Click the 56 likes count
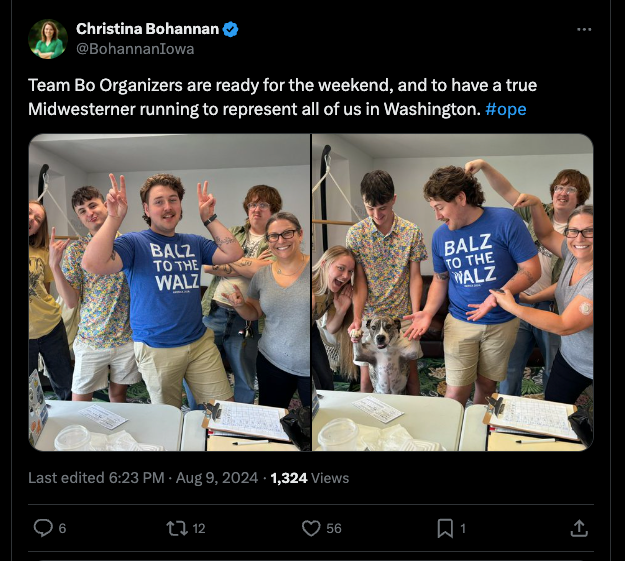This screenshot has width=625, height=561. pyautogui.click(x=334, y=528)
